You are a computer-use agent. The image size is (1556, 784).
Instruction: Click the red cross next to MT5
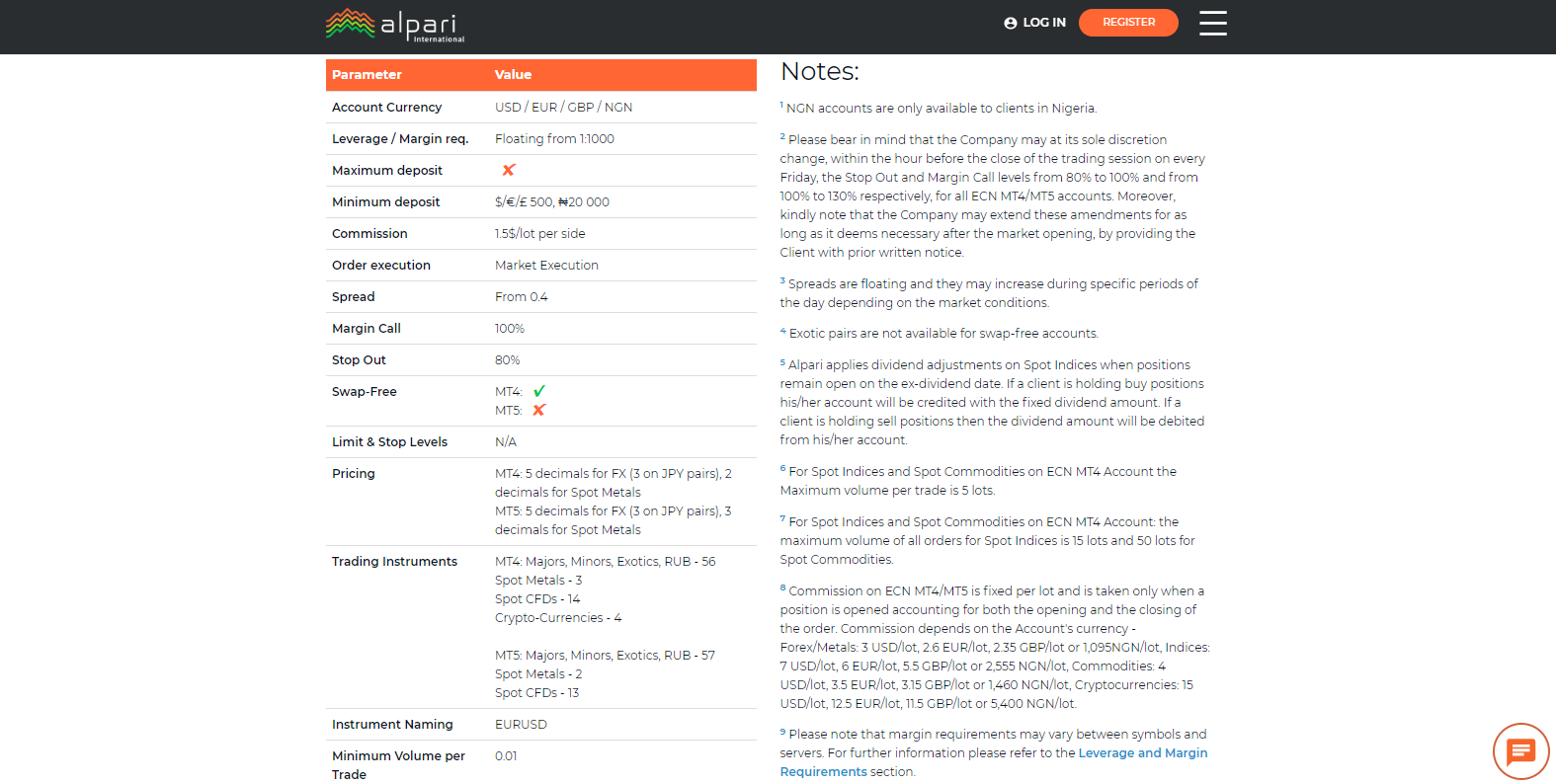point(539,410)
